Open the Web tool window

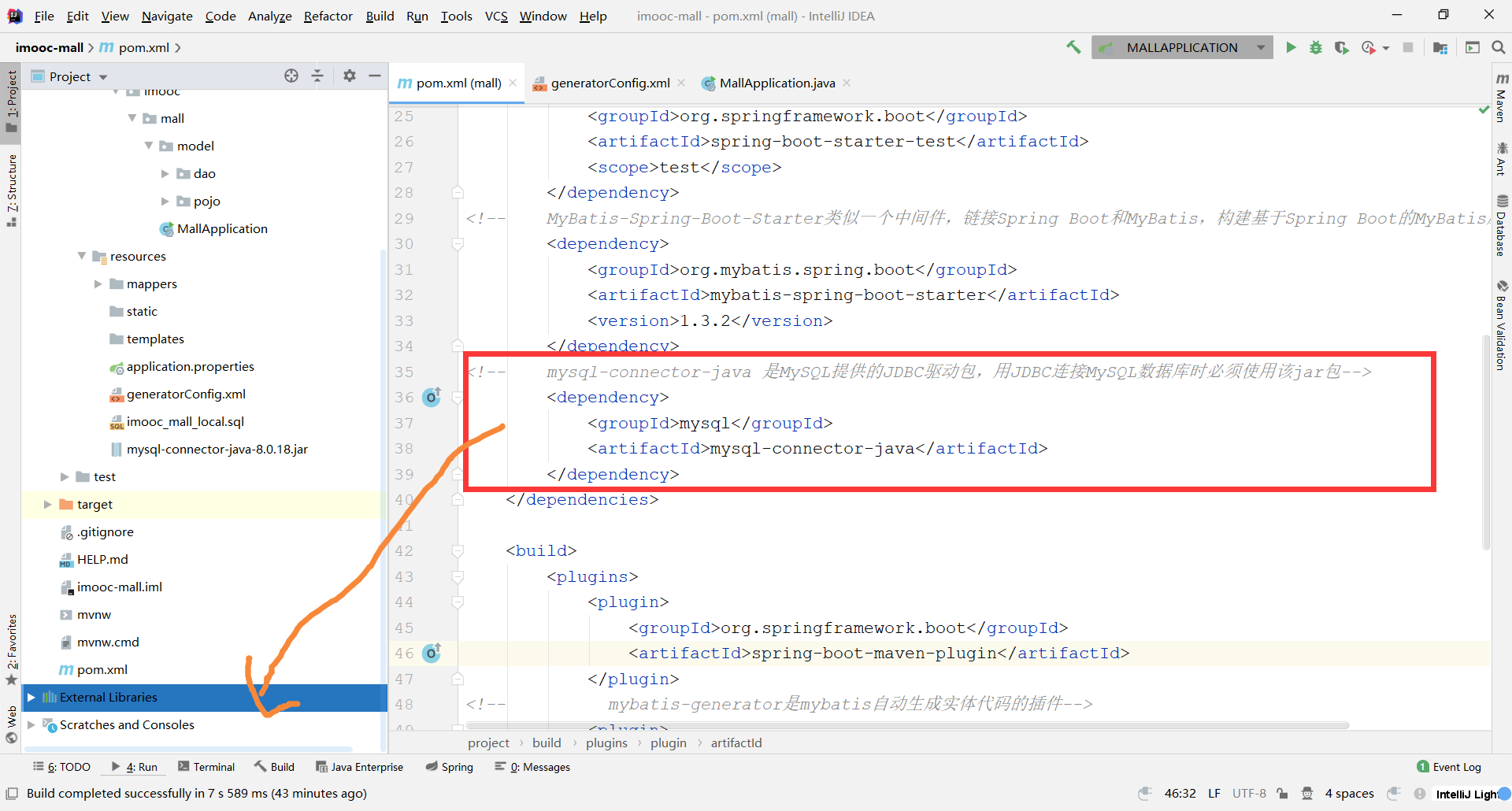coord(11,724)
